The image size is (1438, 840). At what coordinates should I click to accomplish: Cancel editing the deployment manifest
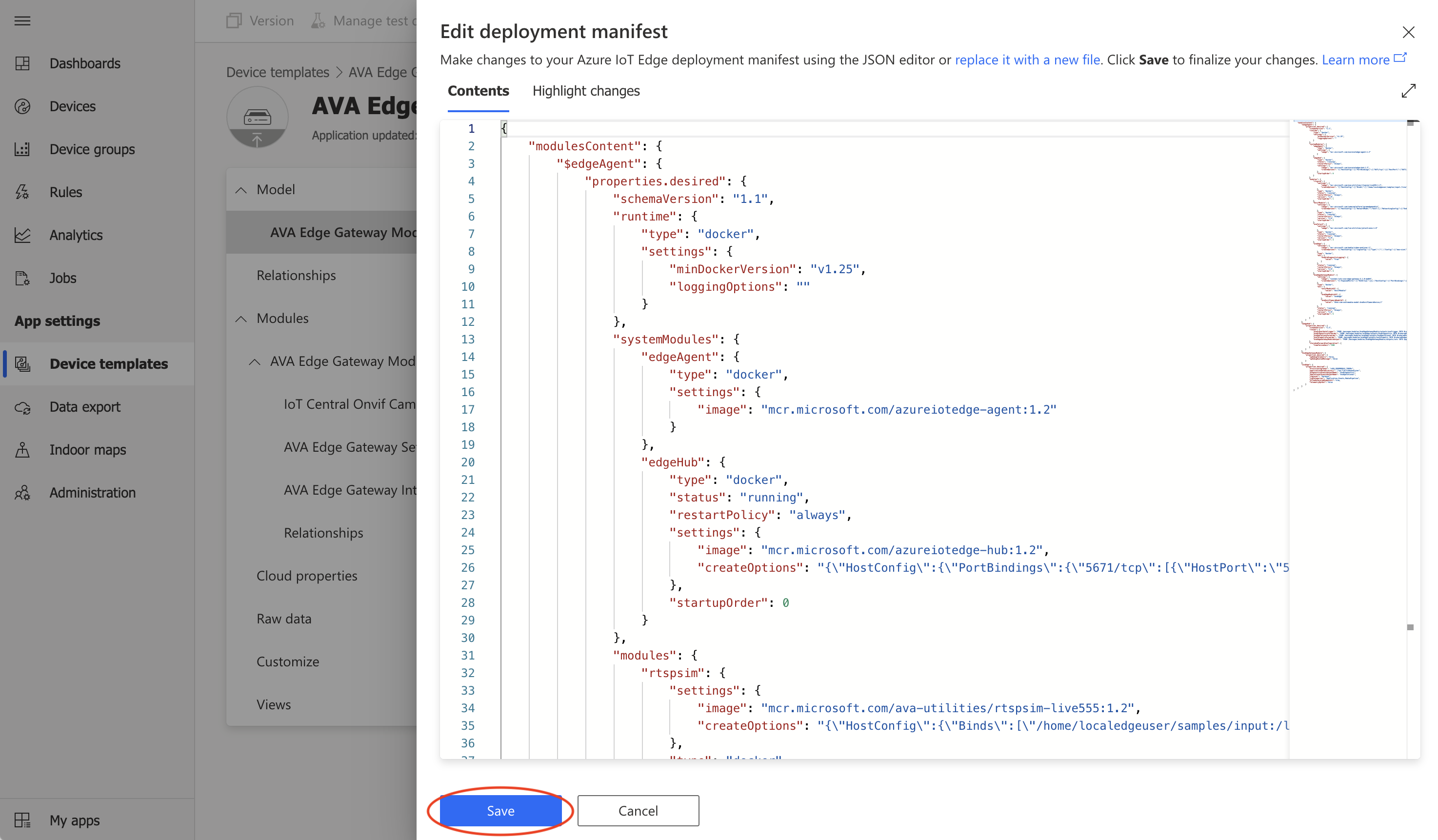point(638,810)
